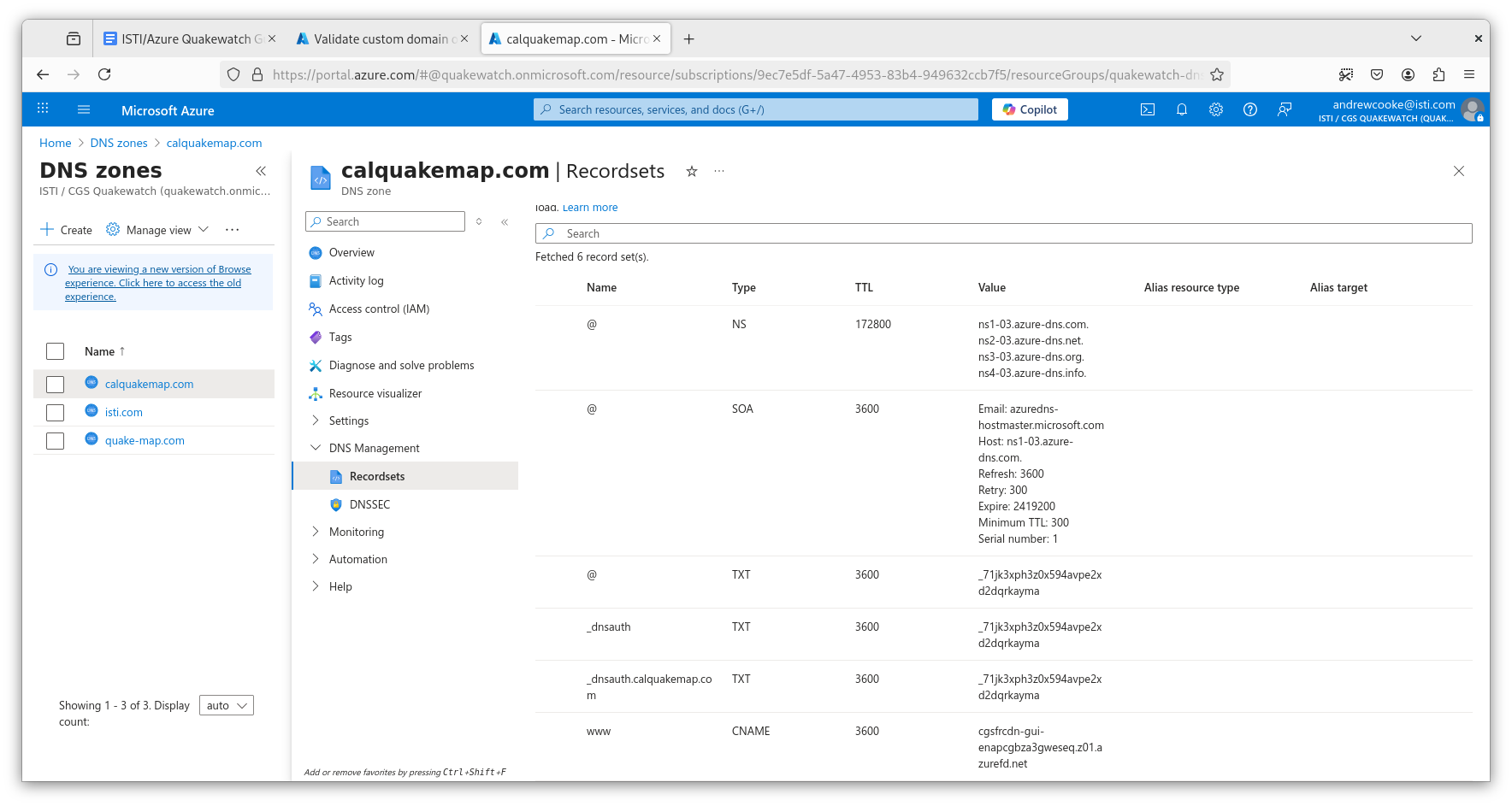Image resolution: width=1512 pixels, height=806 pixels.
Task: Open the browser extensions icon
Action: point(1438,74)
